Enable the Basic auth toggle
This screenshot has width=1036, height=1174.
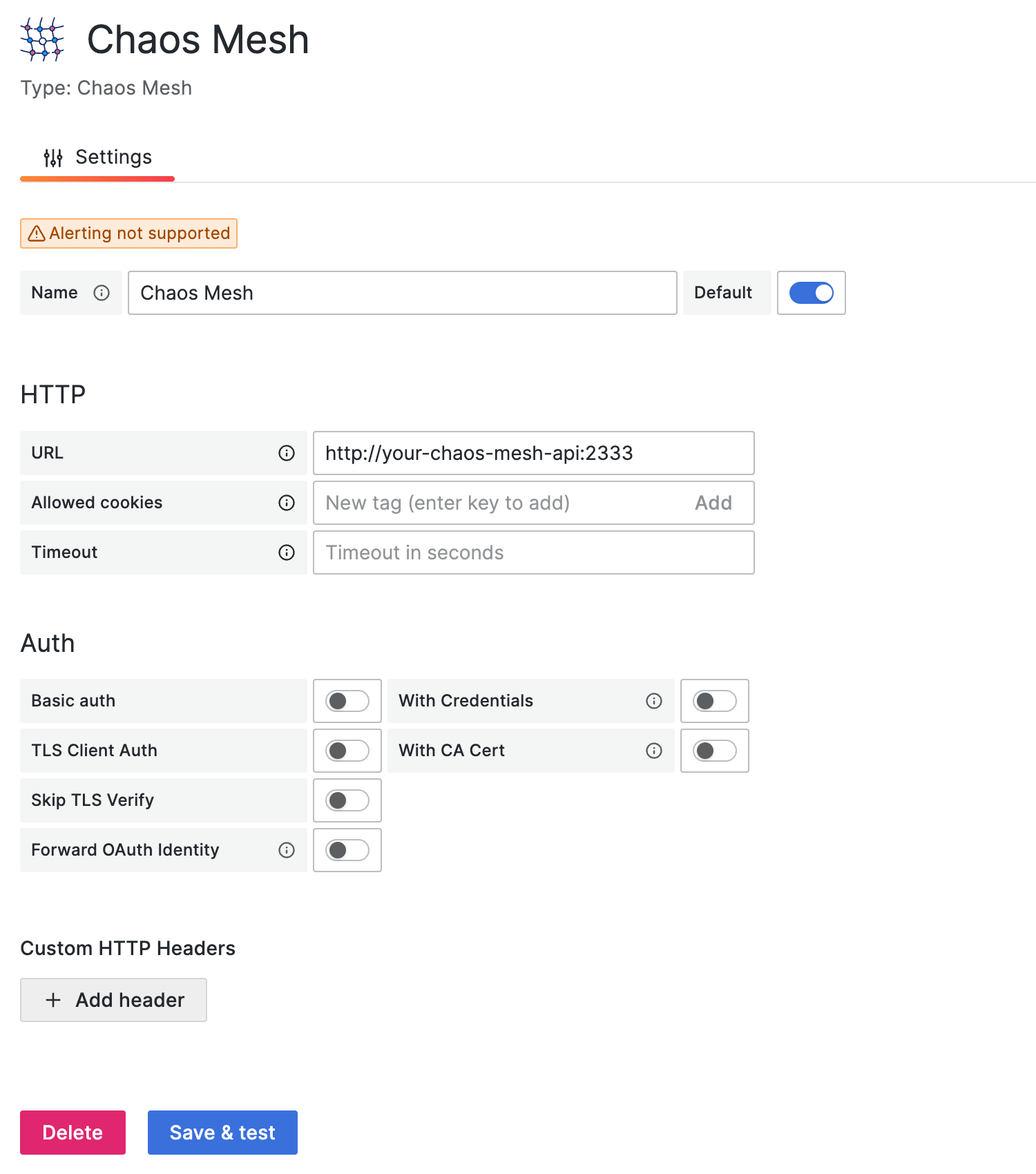pyautogui.click(x=347, y=701)
